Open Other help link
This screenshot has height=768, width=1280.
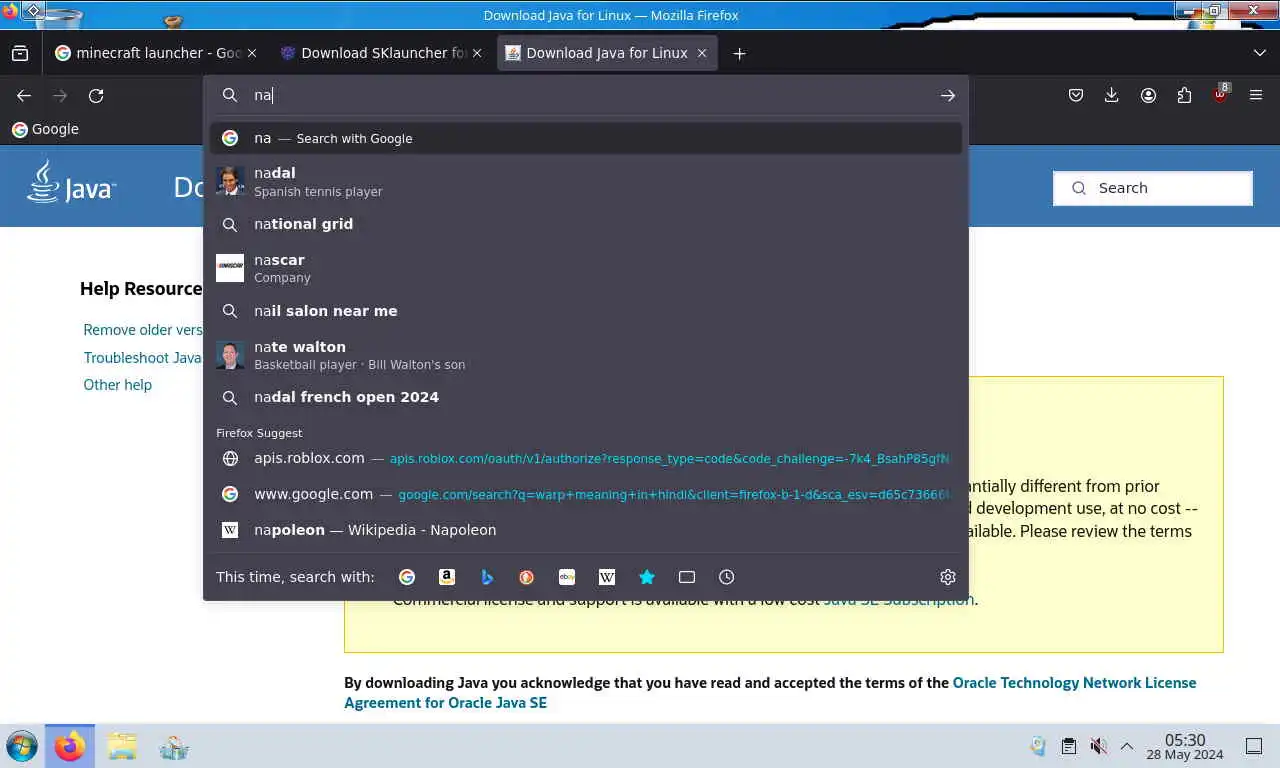coord(118,385)
